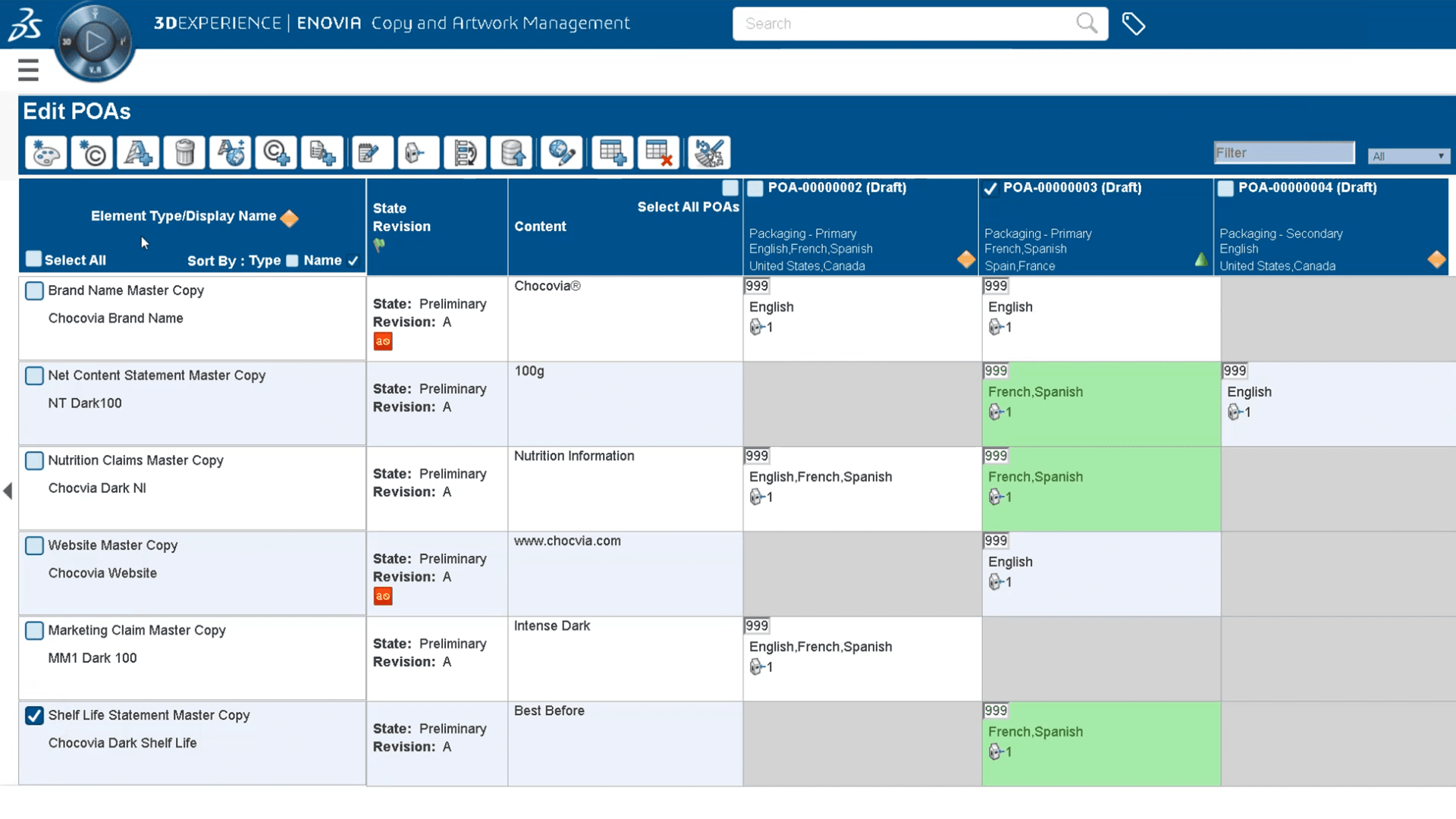Check the Brand Name Master Copy checkbox
1456x819 pixels.
(x=34, y=290)
